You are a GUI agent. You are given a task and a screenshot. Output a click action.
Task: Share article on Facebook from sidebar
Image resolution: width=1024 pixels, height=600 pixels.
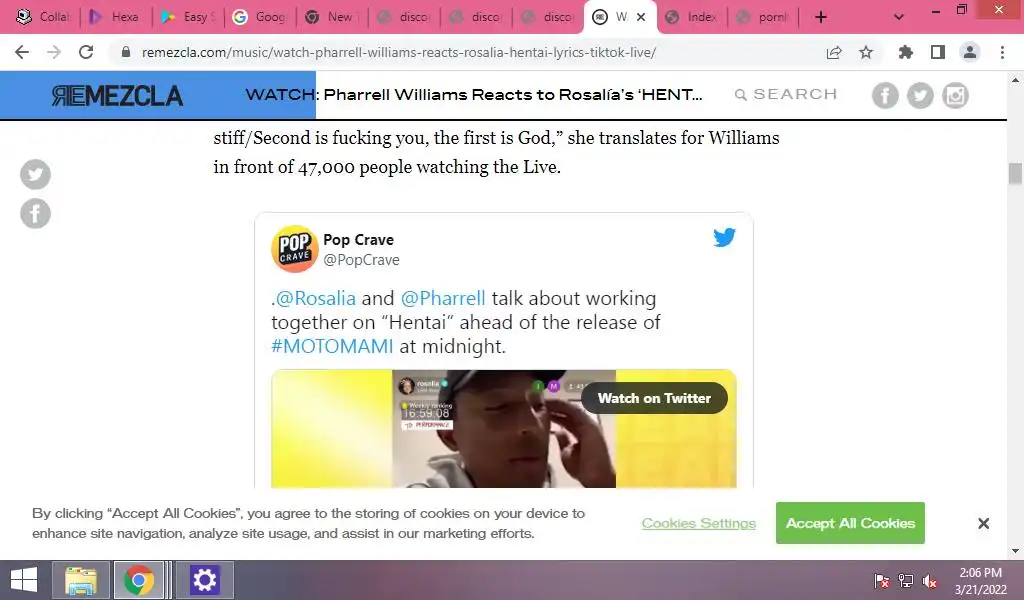click(35, 213)
